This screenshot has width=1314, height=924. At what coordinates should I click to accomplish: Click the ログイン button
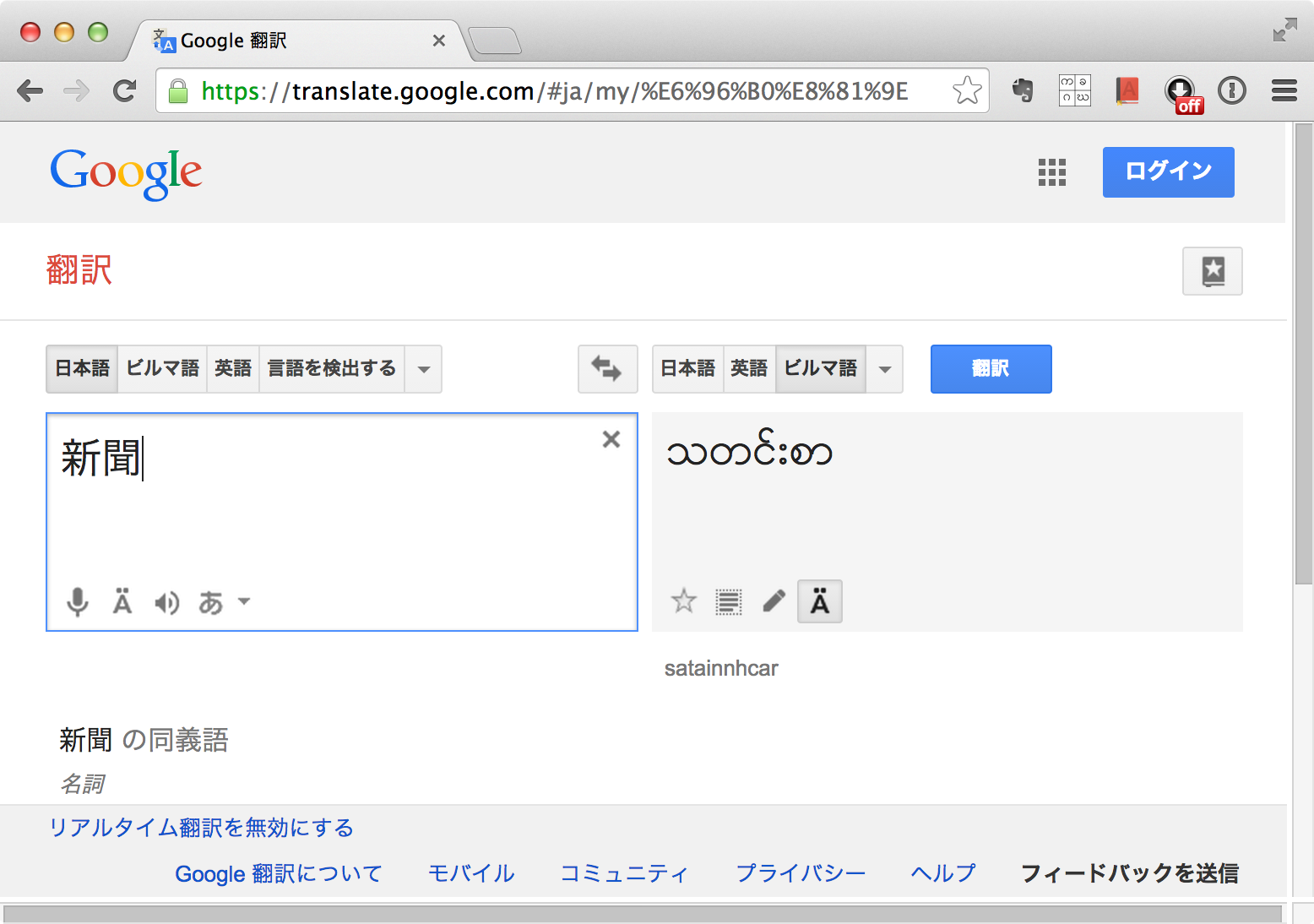point(1169,172)
